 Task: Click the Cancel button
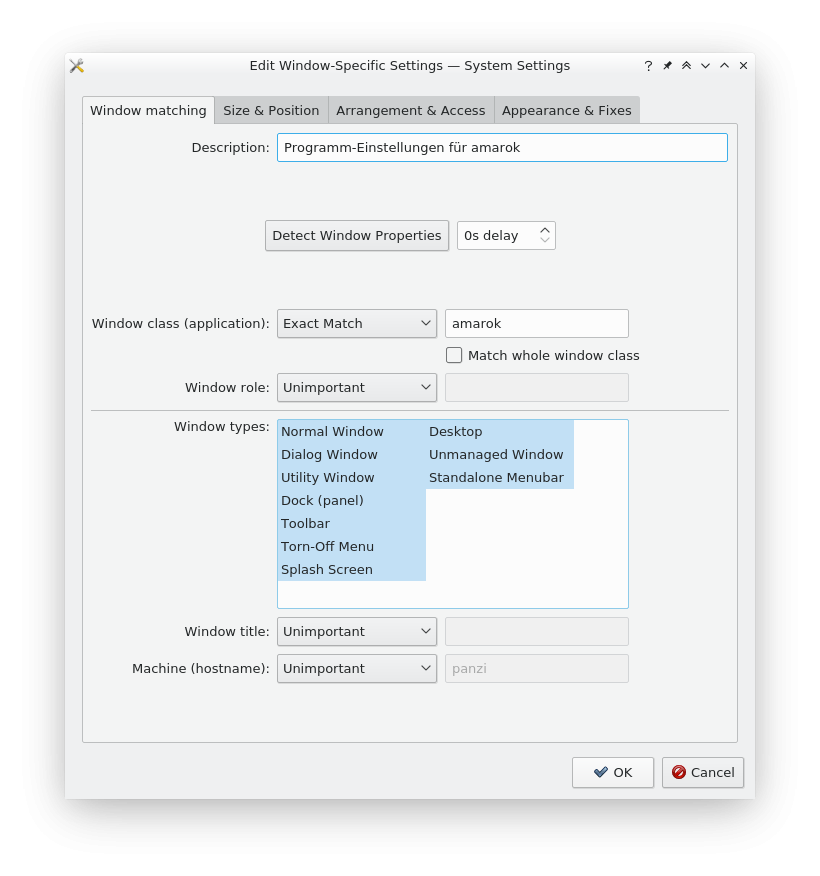point(703,772)
